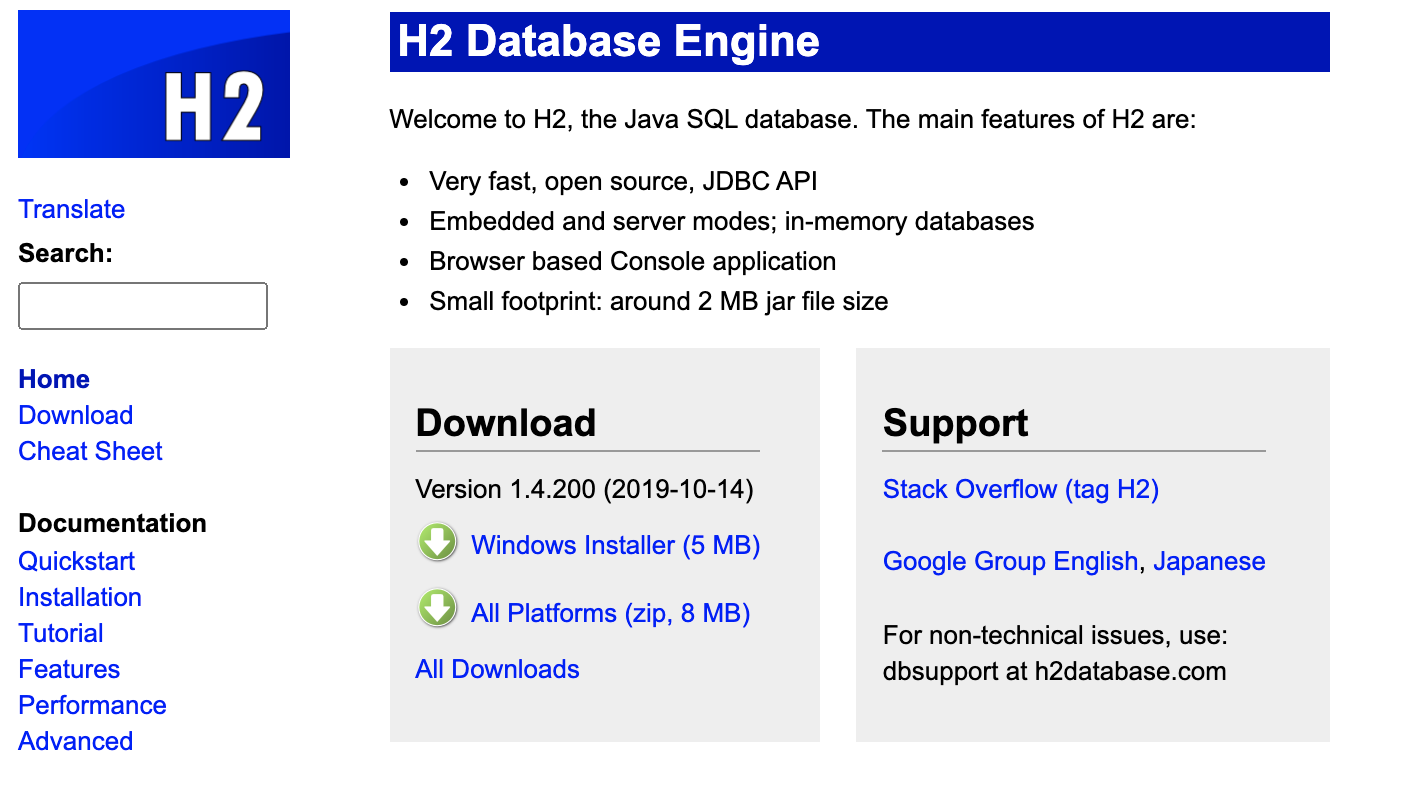The image size is (1410, 792).
Task: Click the 'Very fast, open source, JDBC API' bullet
Action: point(624,181)
